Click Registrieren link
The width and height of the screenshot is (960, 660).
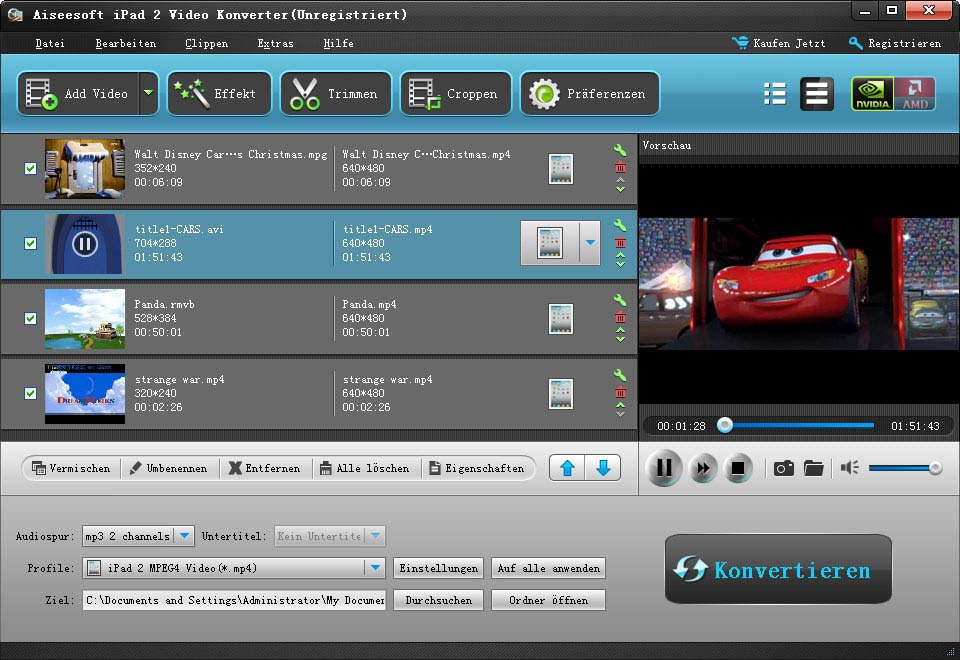[895, 43]
